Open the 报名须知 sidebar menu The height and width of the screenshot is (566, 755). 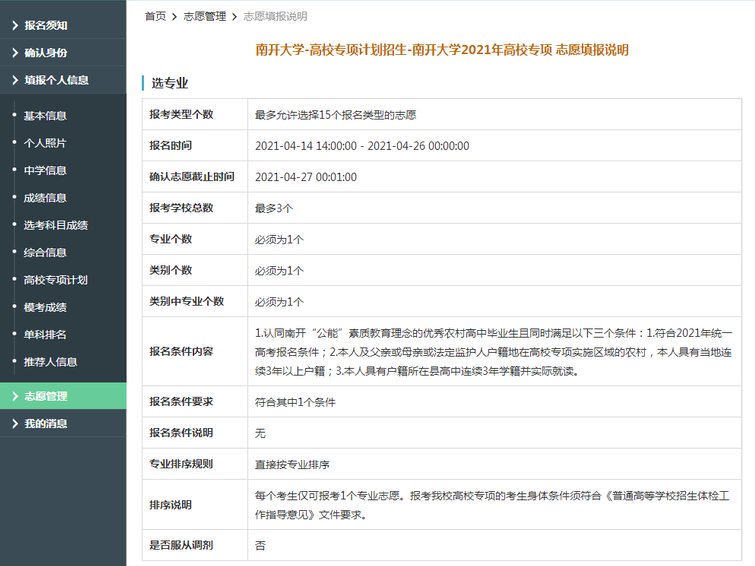[x=63, y=26]
